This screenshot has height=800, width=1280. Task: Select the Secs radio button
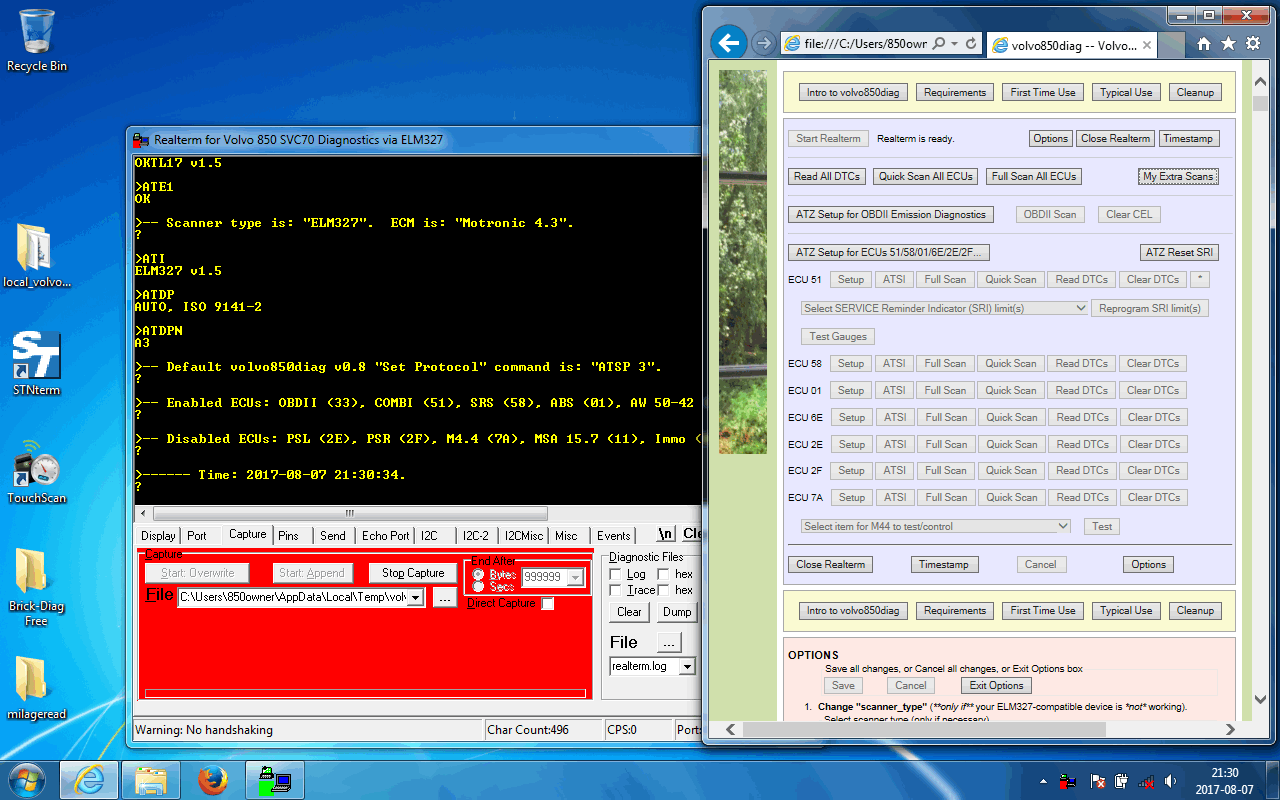click(479, 587)
